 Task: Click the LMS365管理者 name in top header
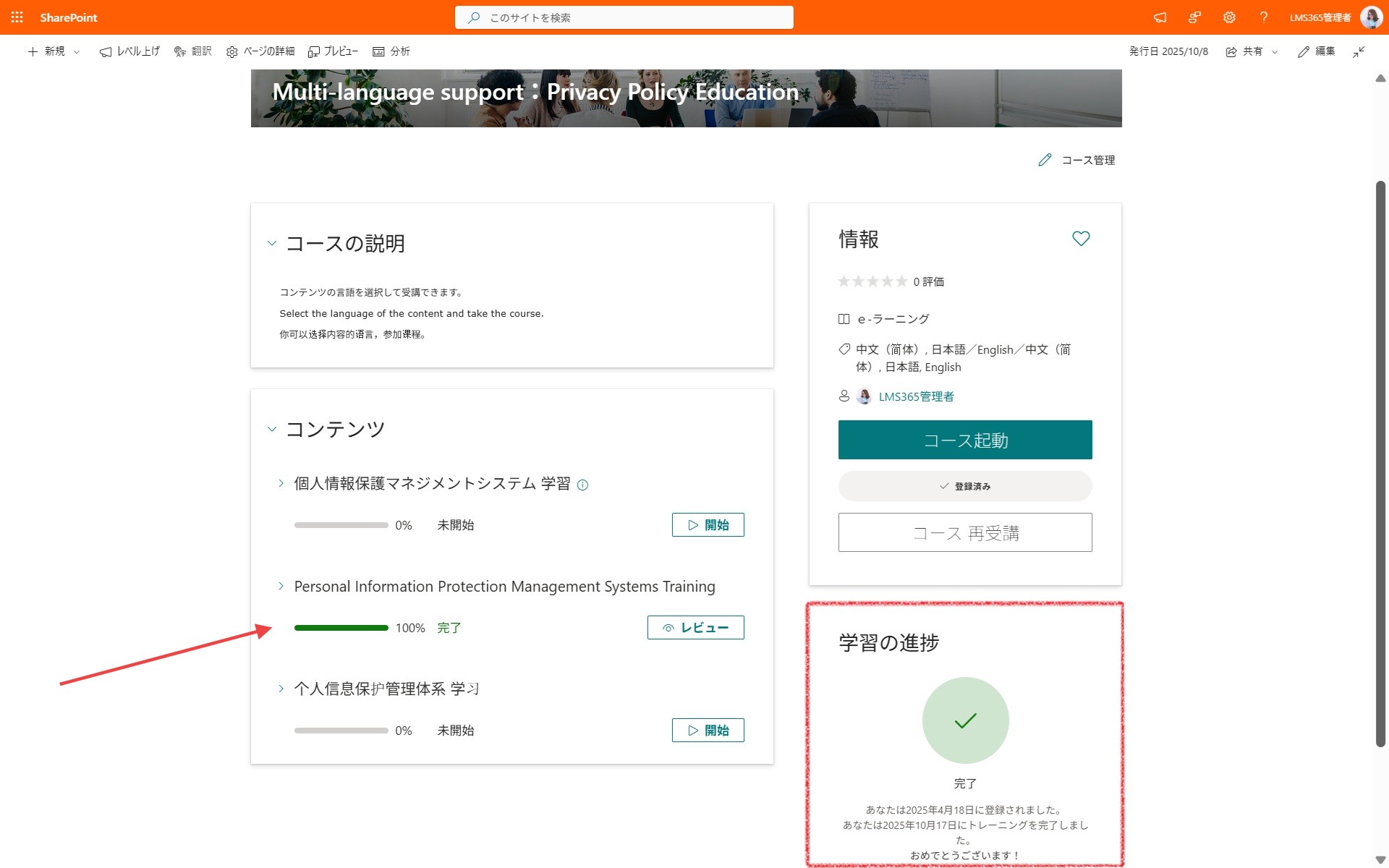pyautogui.click(x=1320, y=17)
